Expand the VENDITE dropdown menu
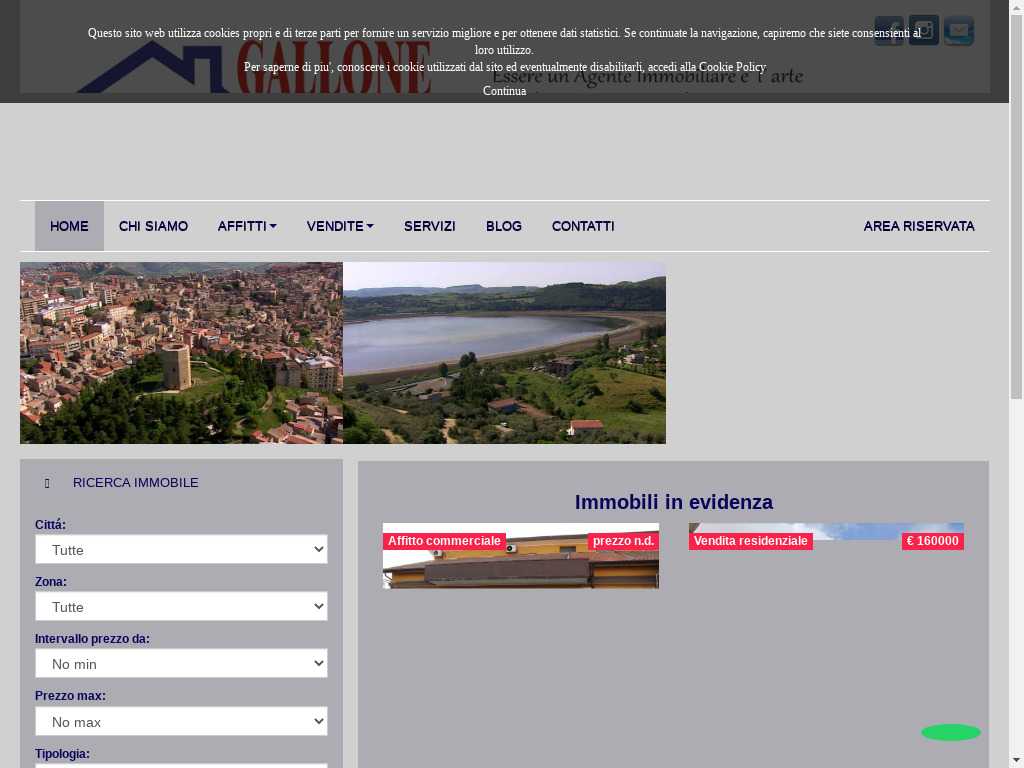This screenshot has width=1024, height=768. point(340,226)
